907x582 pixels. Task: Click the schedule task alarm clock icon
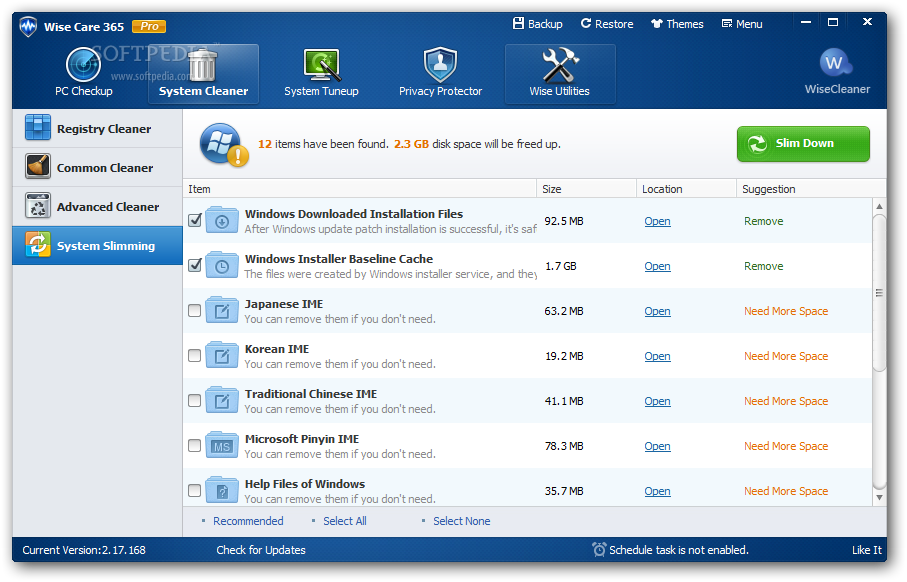(599, 550)
